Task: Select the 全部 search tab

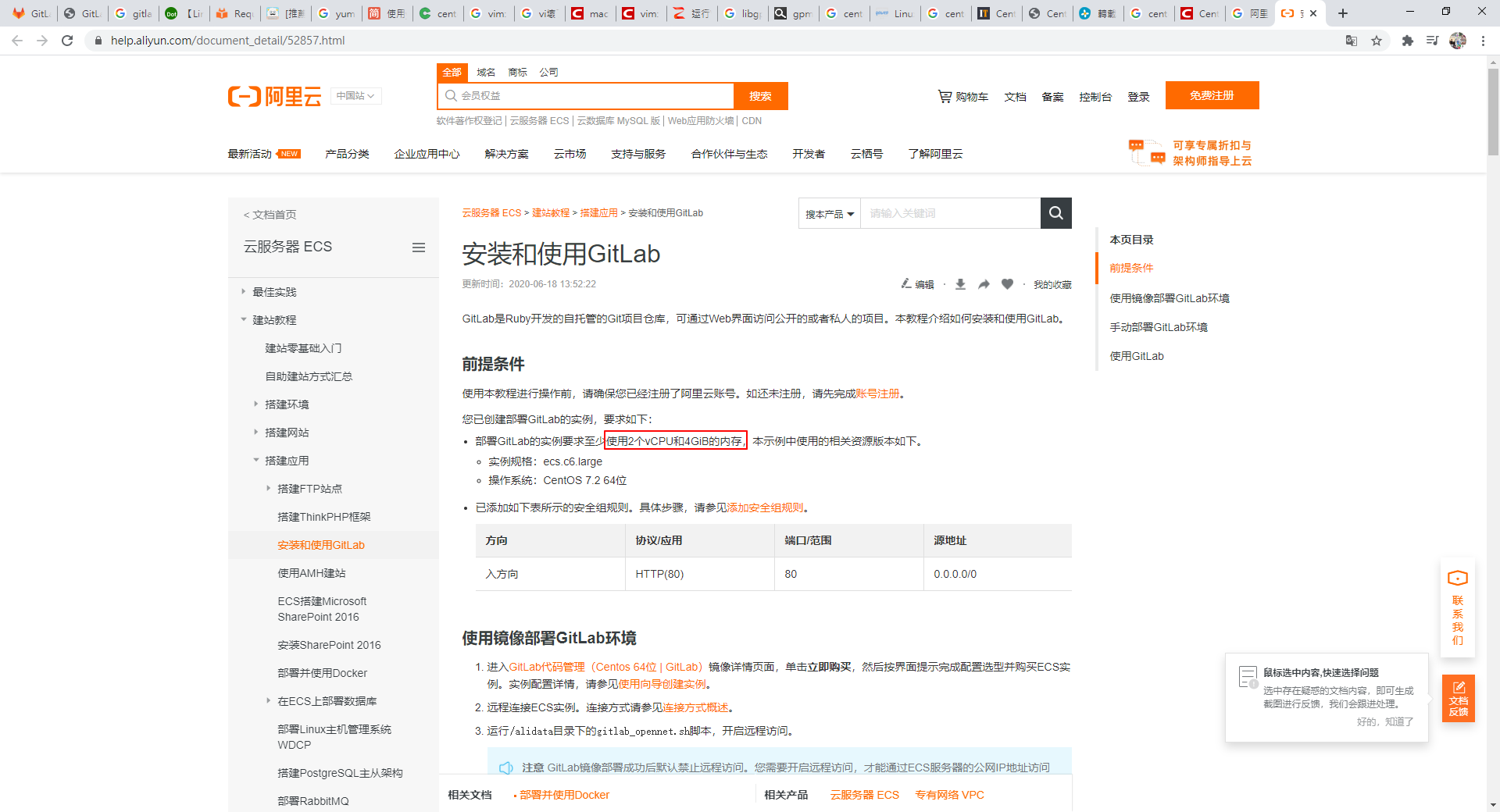Action: point(452,72)
